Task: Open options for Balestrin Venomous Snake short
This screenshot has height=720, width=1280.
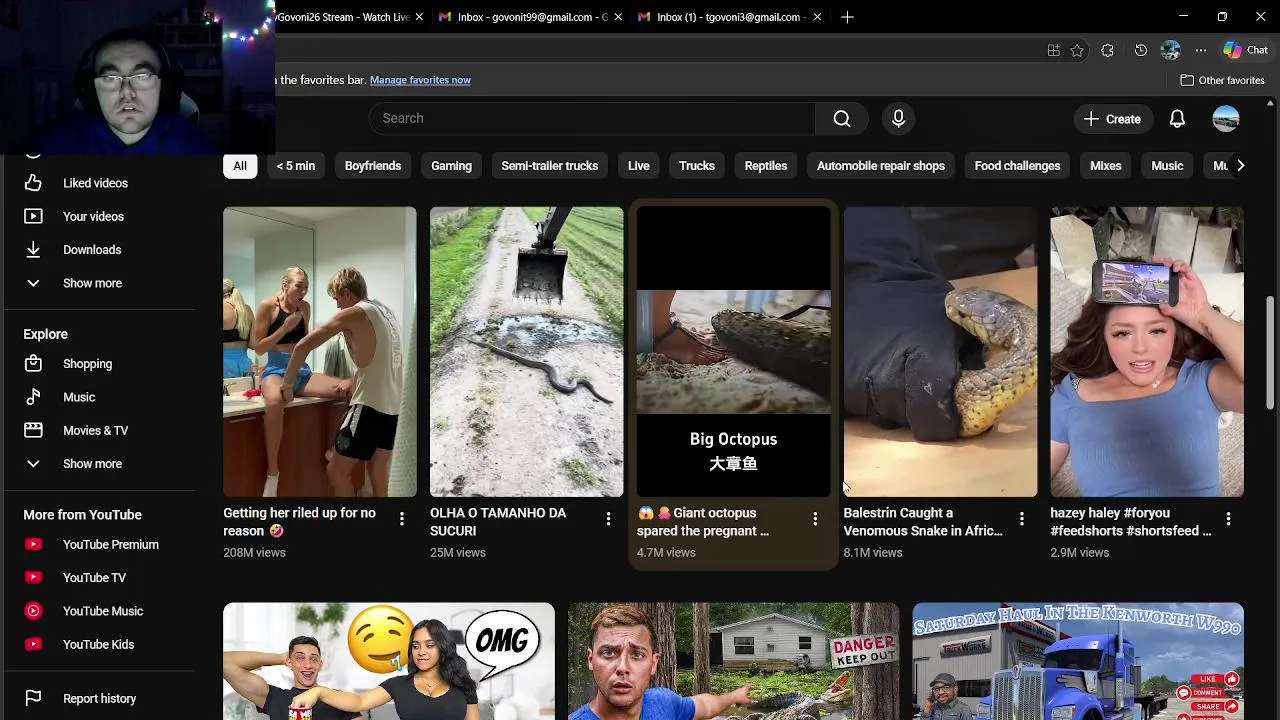Action: click(x=1022, y=518)
